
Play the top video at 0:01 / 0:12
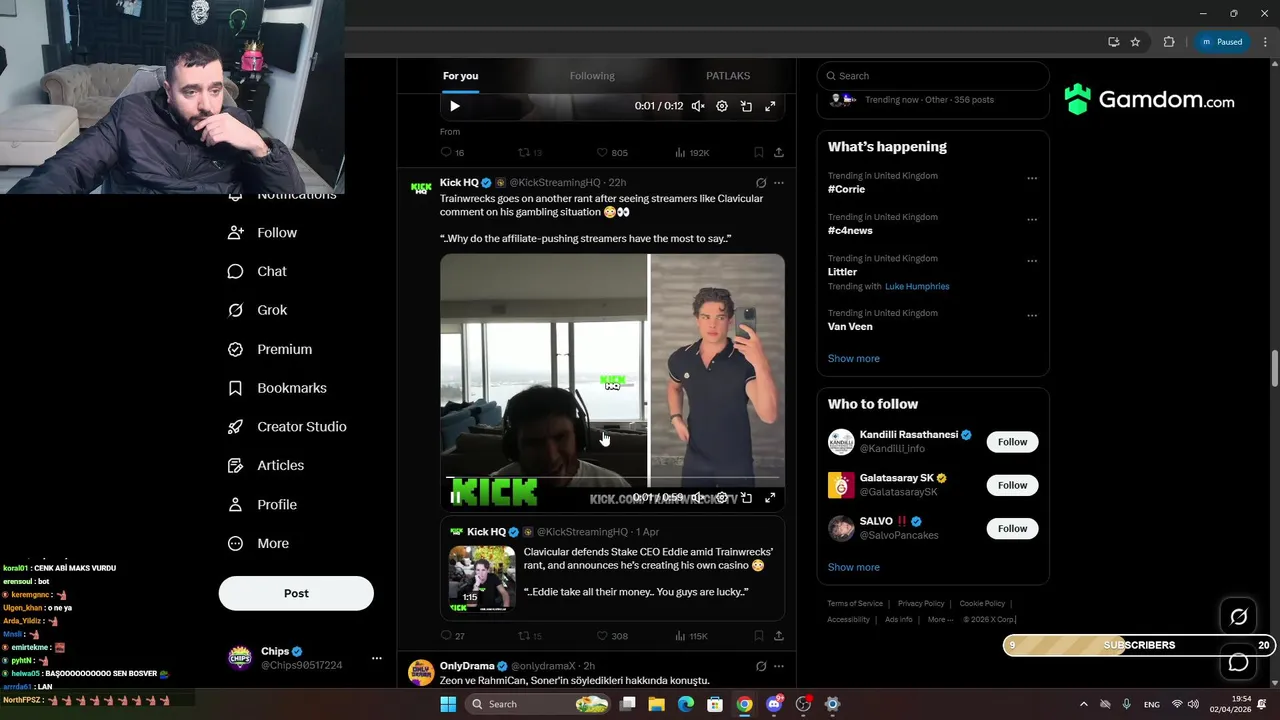click(455, 106)
